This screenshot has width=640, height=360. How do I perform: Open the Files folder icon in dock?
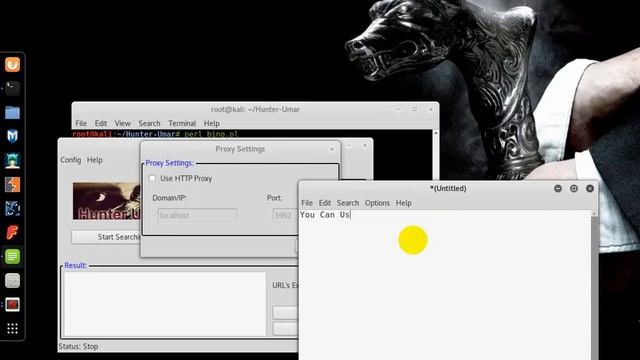tap(12, 113)
